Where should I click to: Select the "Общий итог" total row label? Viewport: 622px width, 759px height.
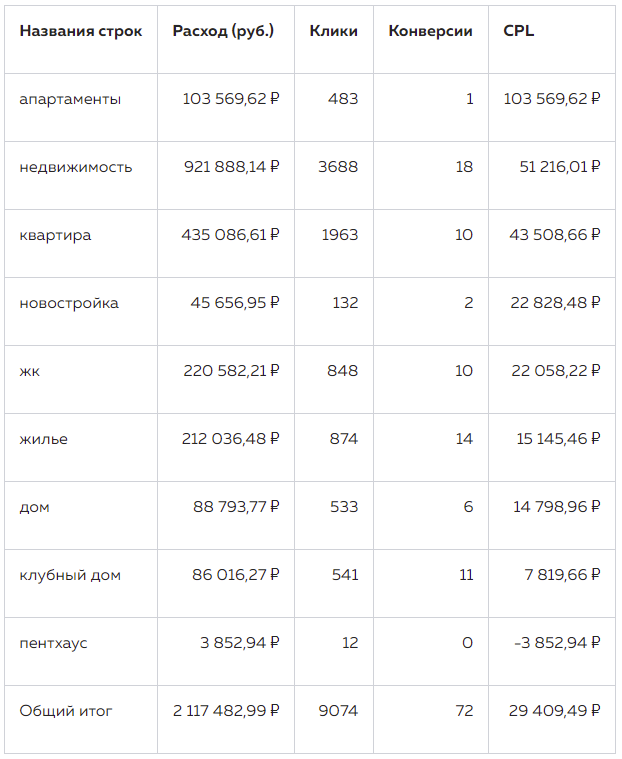[x=66, y=711]
